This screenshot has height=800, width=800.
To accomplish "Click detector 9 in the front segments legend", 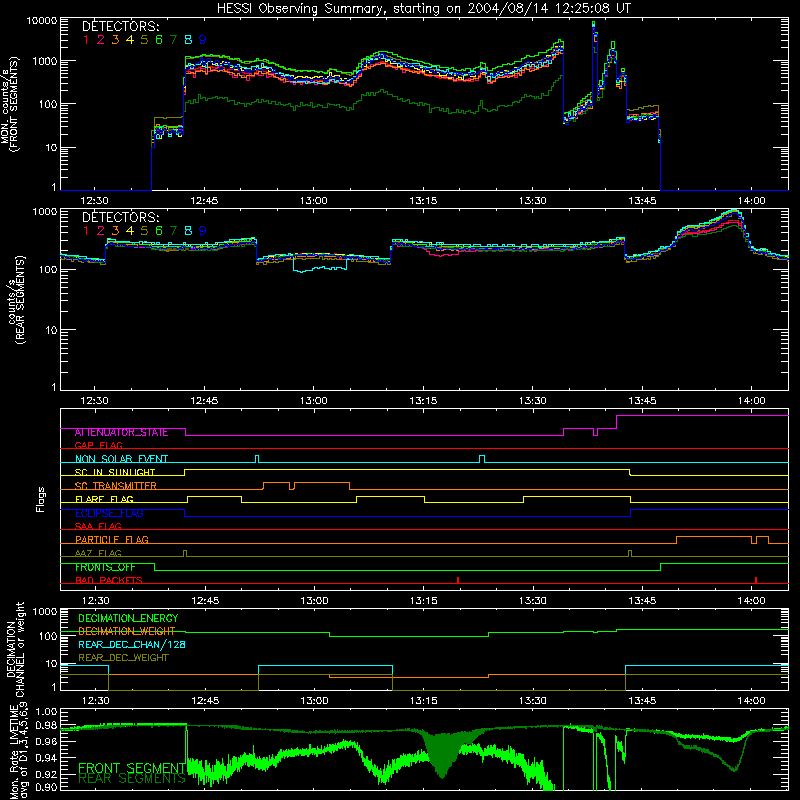I will 203,40.
